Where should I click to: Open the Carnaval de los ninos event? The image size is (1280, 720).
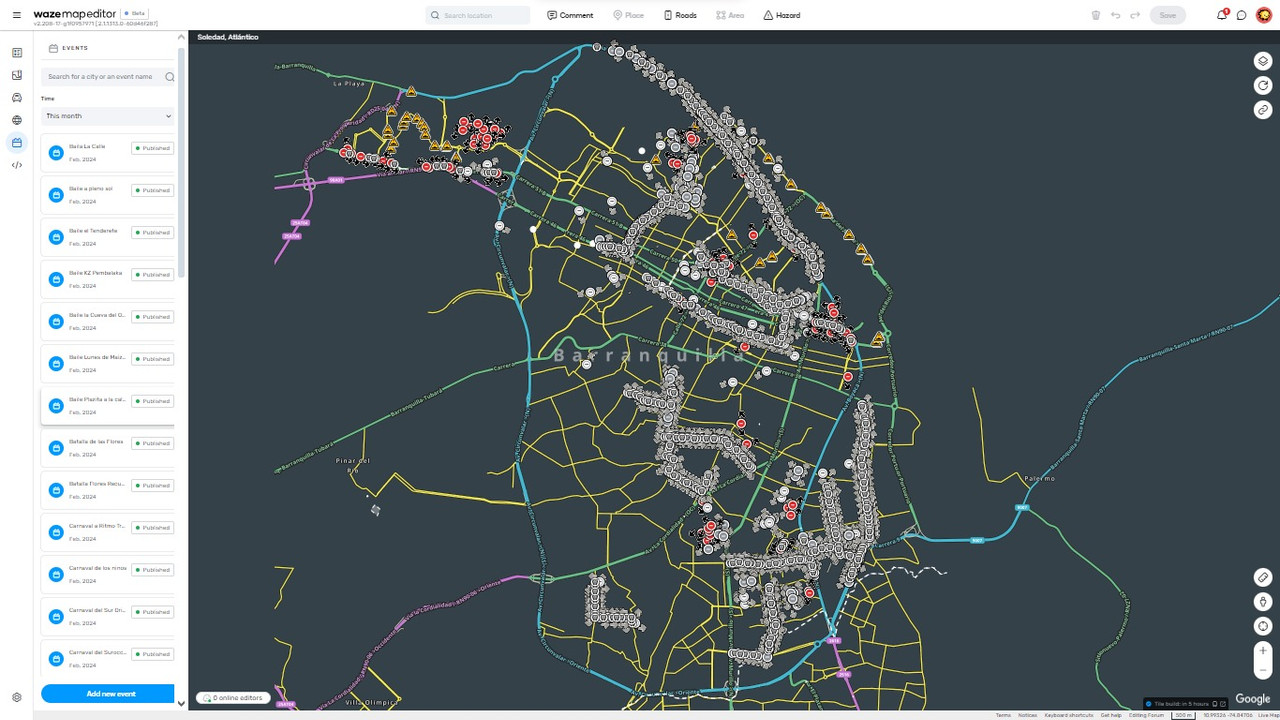pyautogui.click(x=108, y=574)
